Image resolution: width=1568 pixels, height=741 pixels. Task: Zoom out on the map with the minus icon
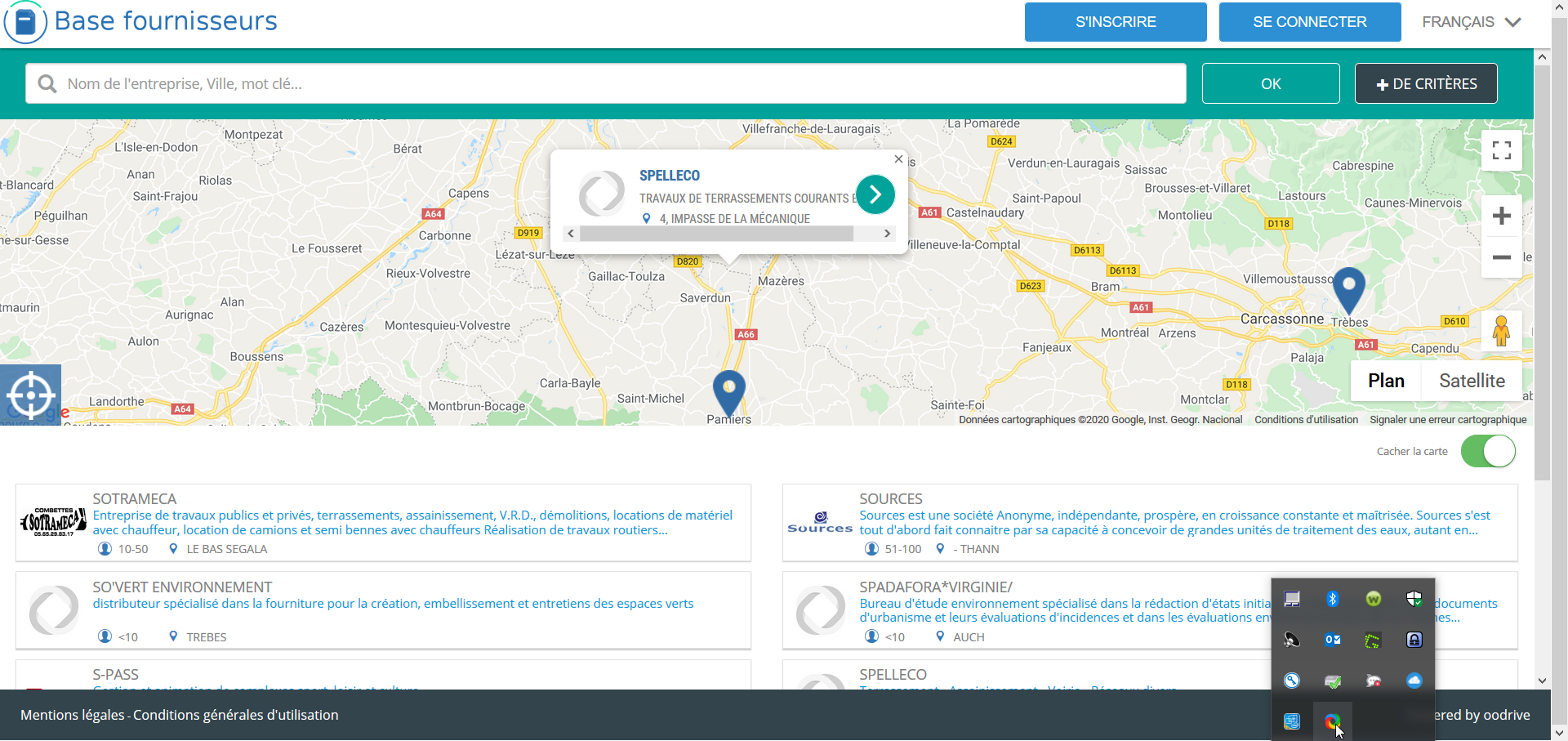point(1501,257)
